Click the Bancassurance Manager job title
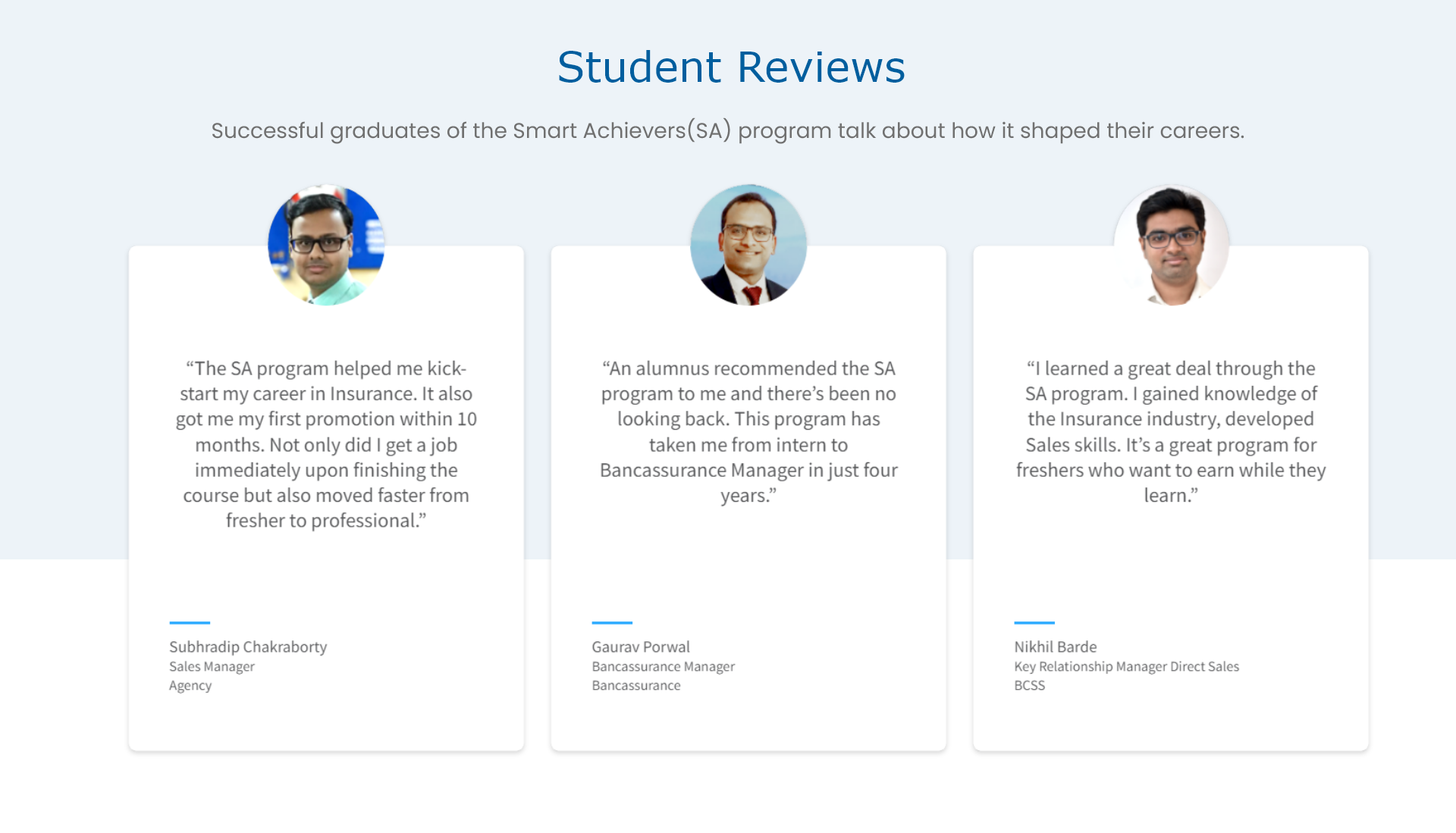 (x=664, y=666)
